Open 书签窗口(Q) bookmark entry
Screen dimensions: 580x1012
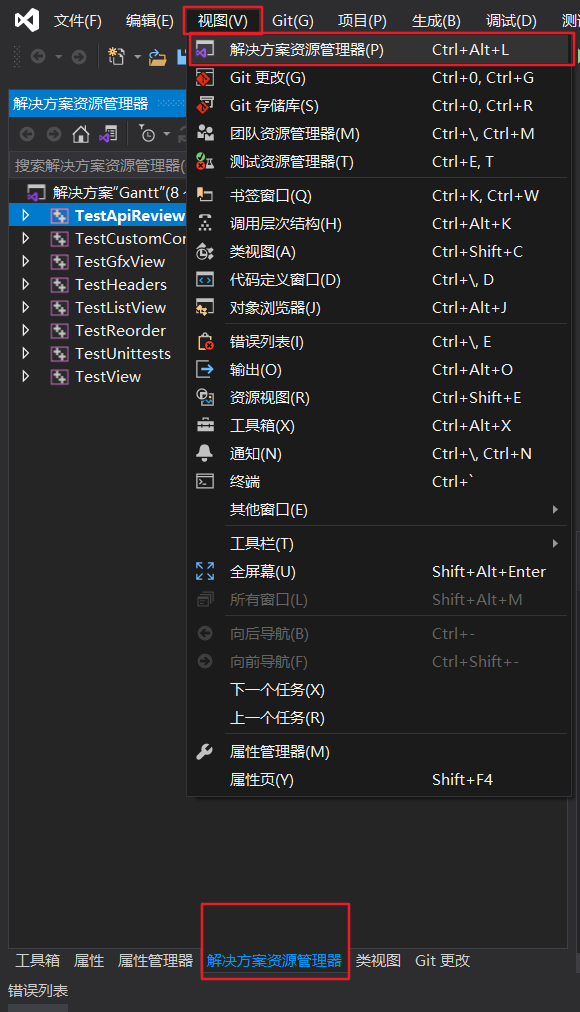379,196
